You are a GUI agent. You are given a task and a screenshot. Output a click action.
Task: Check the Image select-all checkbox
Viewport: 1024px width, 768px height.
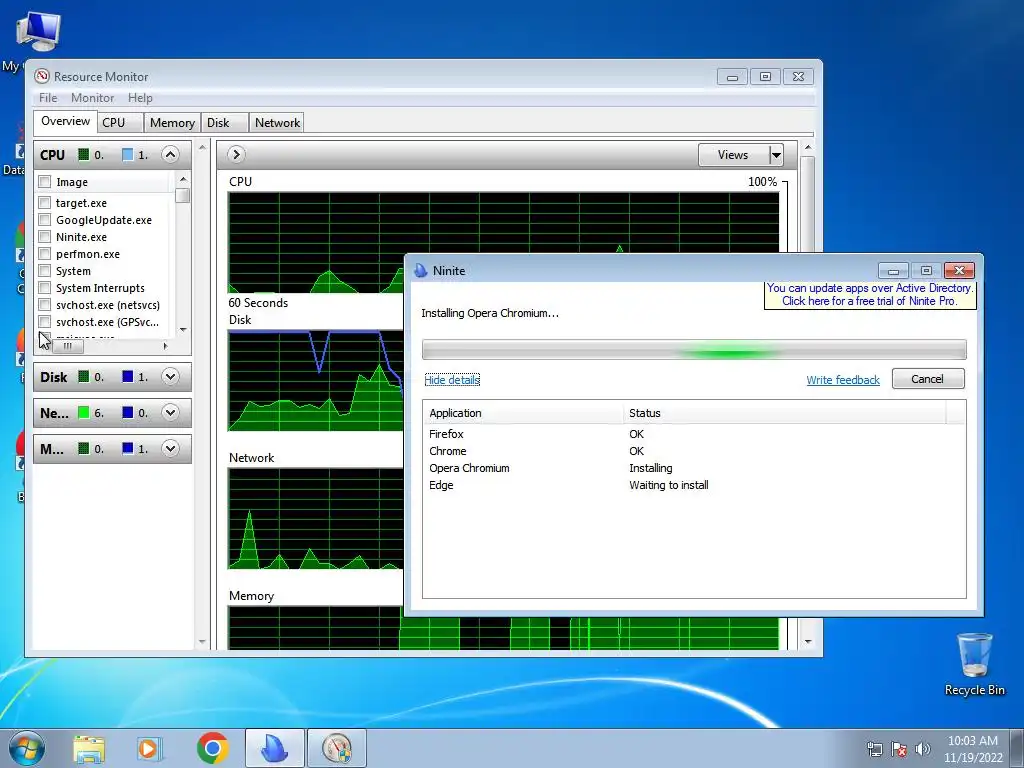(x=44, y=182)
